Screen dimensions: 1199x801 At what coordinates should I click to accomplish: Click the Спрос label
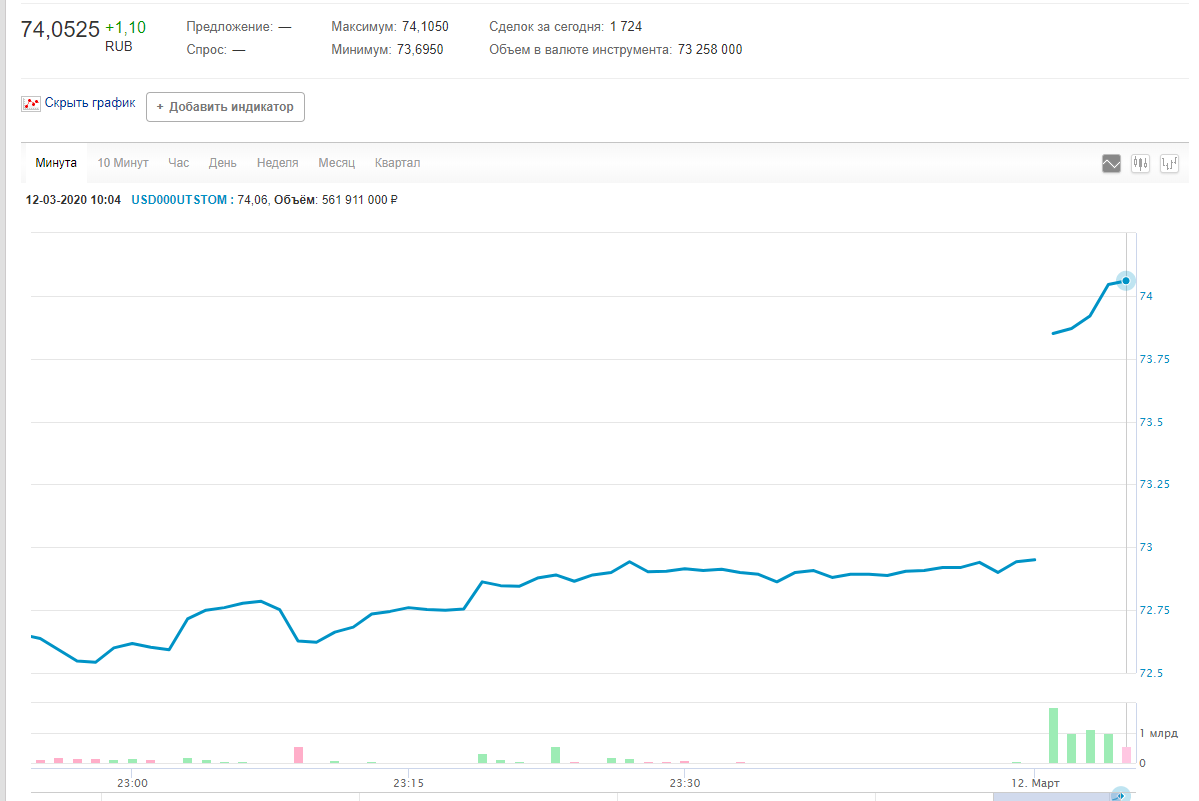coord(206,50)
